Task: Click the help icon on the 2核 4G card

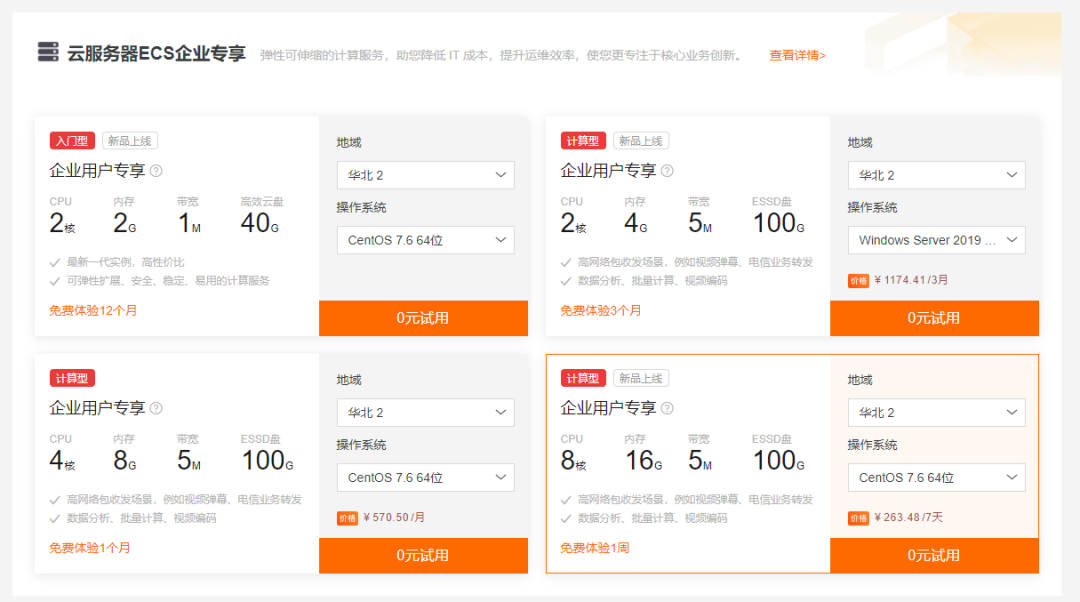Action: click(667, 171)
